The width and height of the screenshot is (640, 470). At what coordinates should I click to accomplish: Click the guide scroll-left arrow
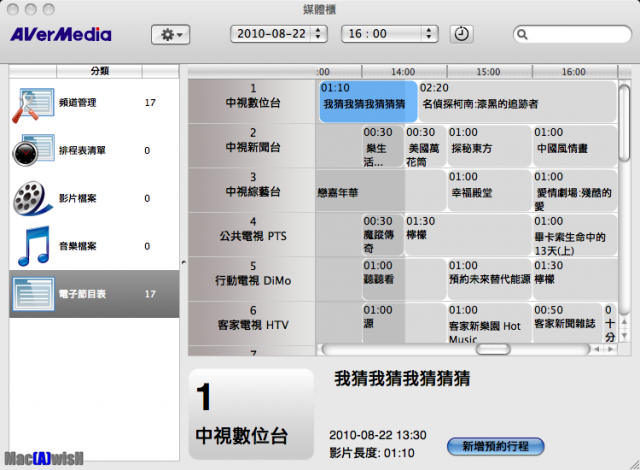(x=597, y=349)
